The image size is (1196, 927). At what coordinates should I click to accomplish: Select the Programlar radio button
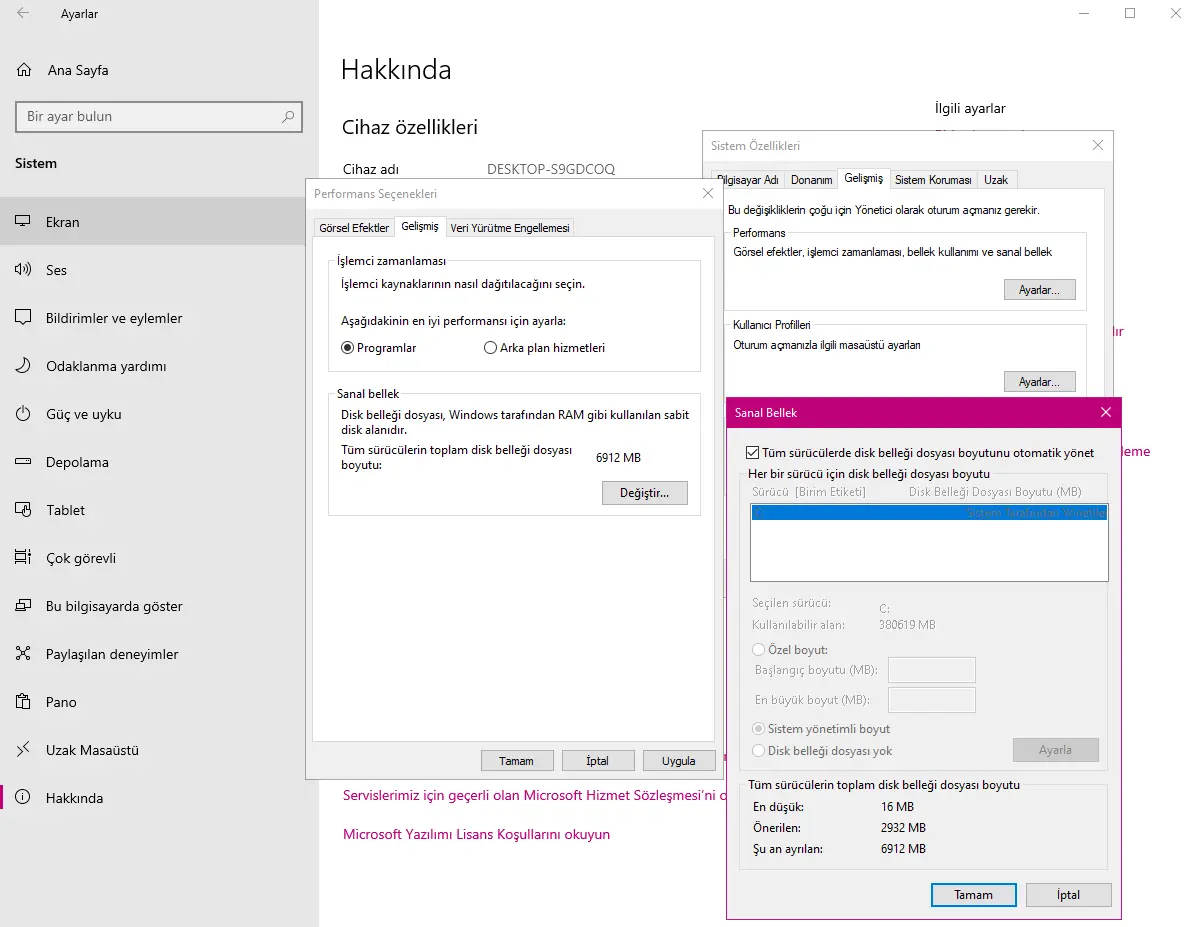(348, 348)
